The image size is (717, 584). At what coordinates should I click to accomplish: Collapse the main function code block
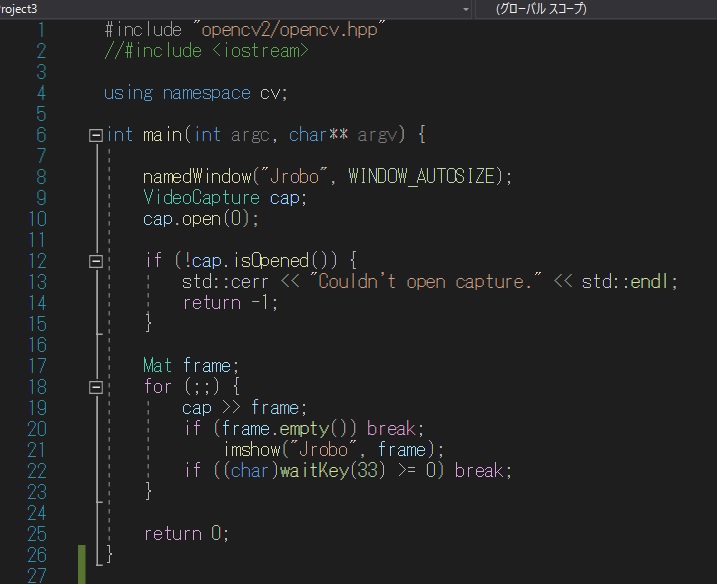96,135
